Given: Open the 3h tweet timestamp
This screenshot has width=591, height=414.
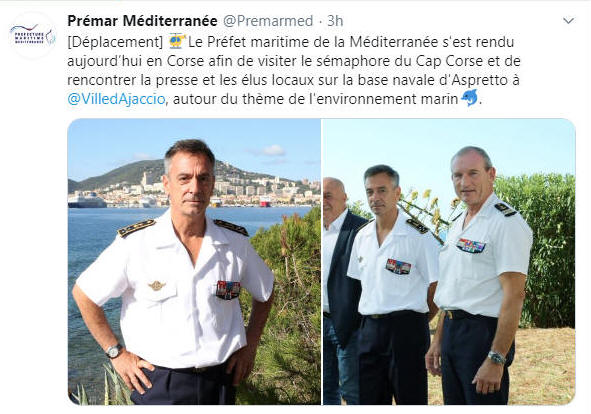Looking at the screenshot, I should tap(335, 21).
